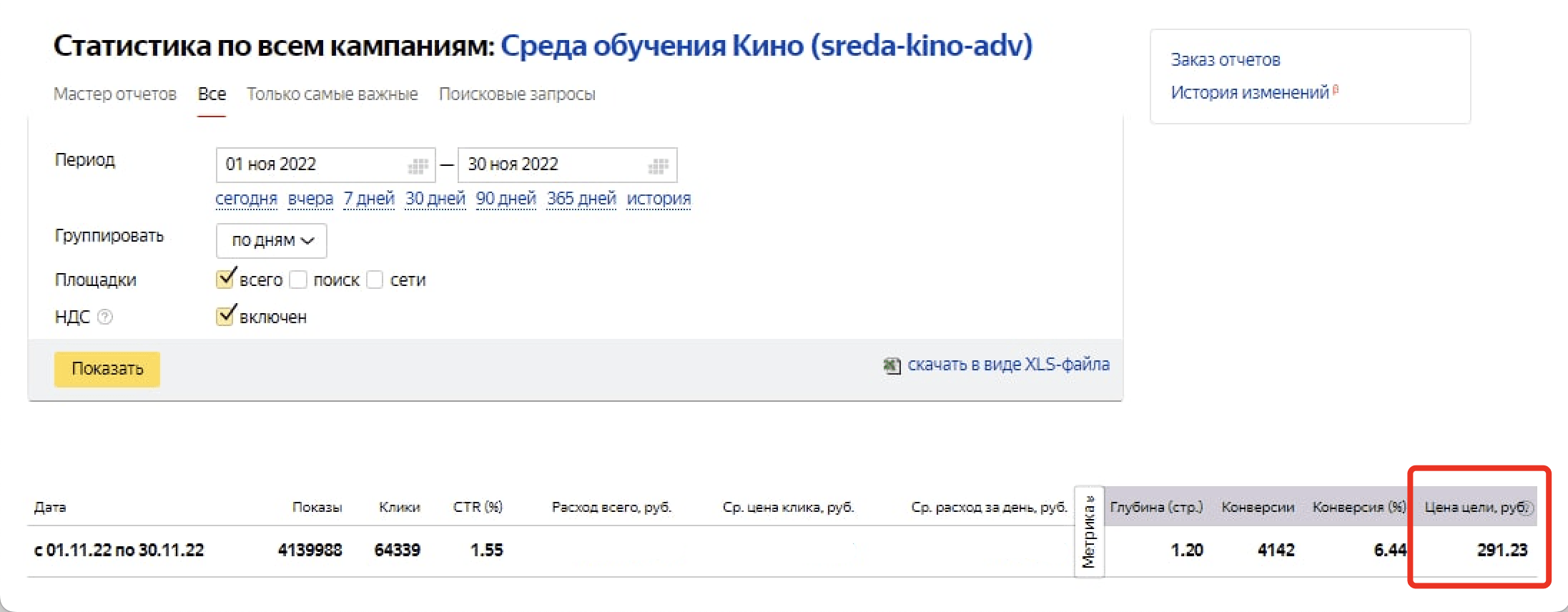This screenshot has width=1568, height=612.
Task: Enable the поиск placements checkbox
Action: [298, 280]
